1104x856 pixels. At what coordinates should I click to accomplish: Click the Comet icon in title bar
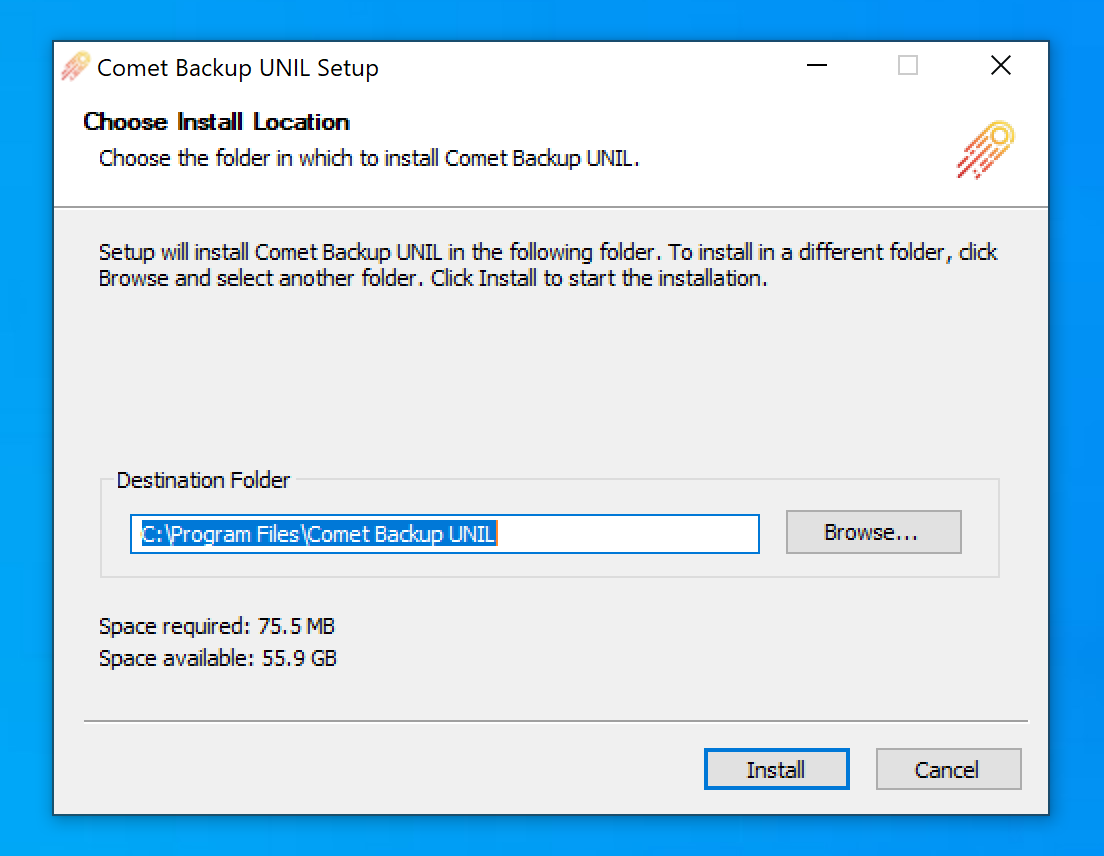tap(75, 67)
